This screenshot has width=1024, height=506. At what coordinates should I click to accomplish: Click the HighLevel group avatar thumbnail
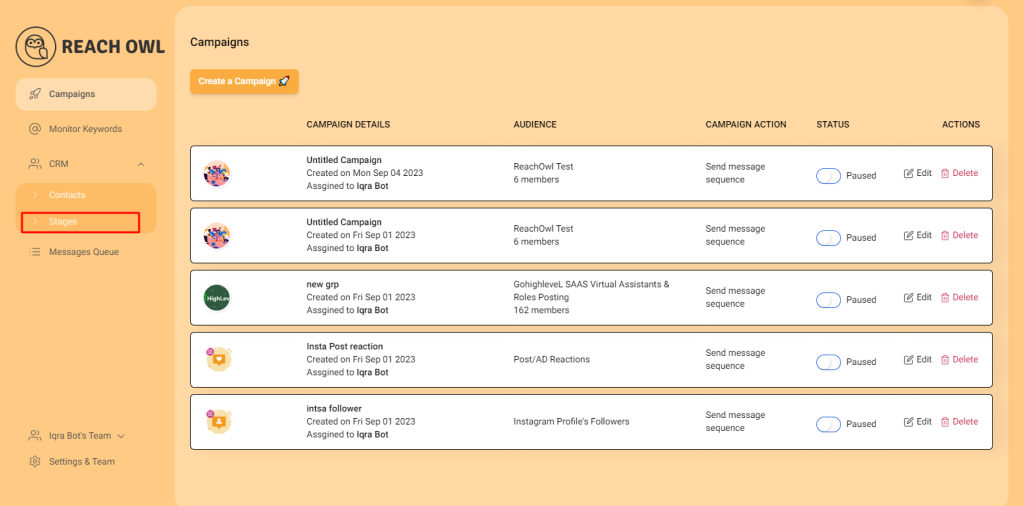pos(217,298)
